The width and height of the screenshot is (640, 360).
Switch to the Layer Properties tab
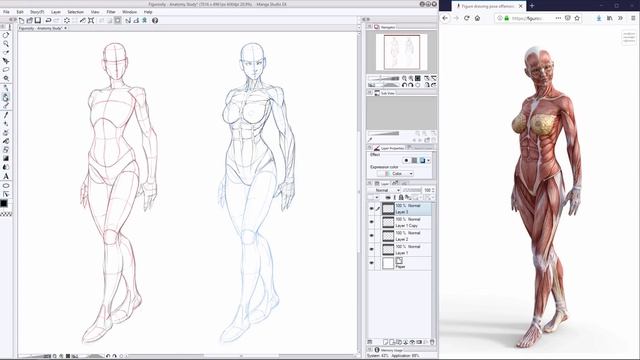[x=389, y=148]
